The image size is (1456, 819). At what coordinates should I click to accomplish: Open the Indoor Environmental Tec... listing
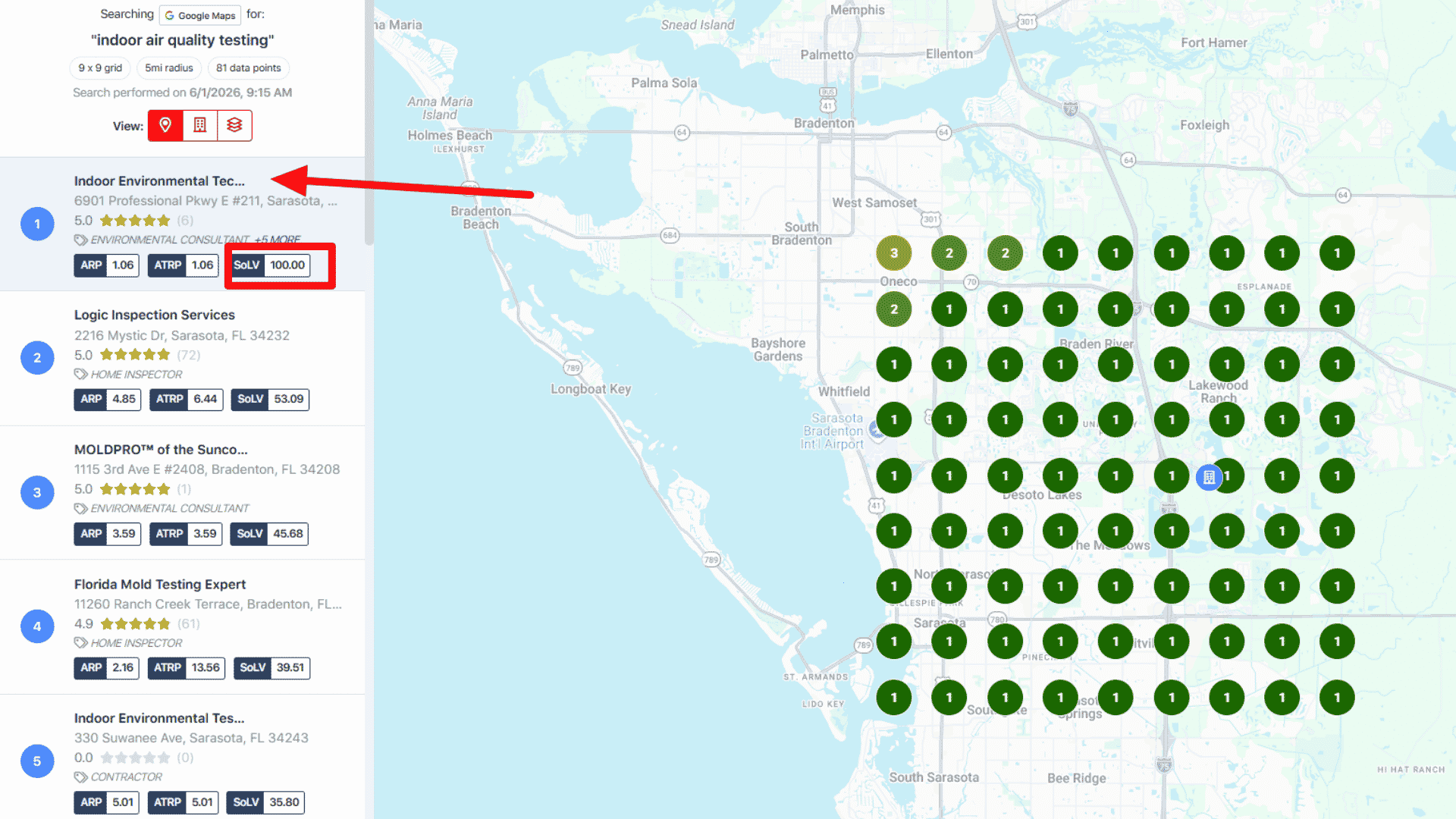159,180
